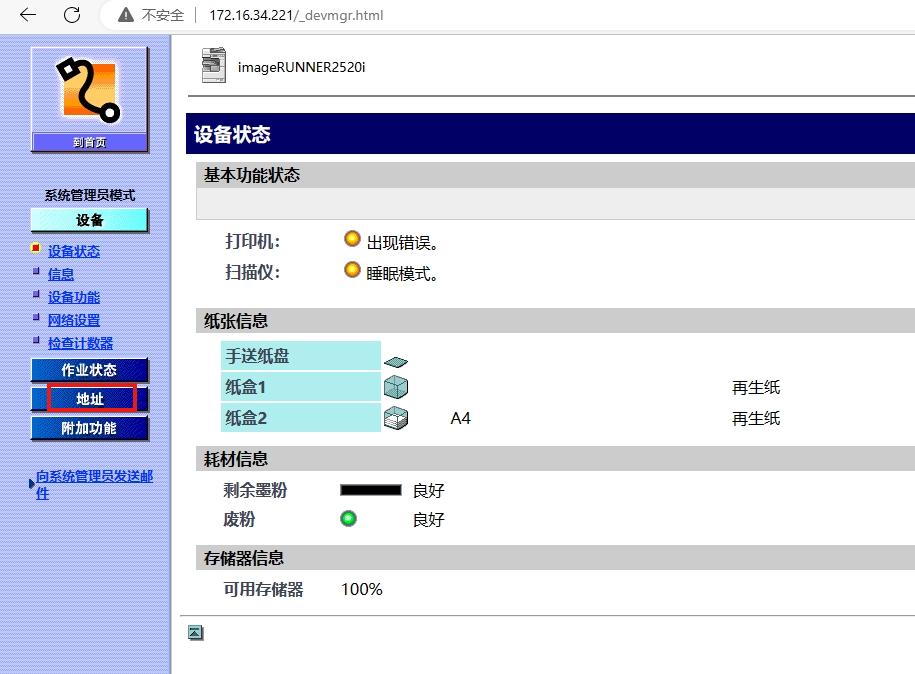The width and height of the screenshot is (915, 674).
Task: Click the 手送纸盘 tray icon
Action: click(x=396, y=362)
